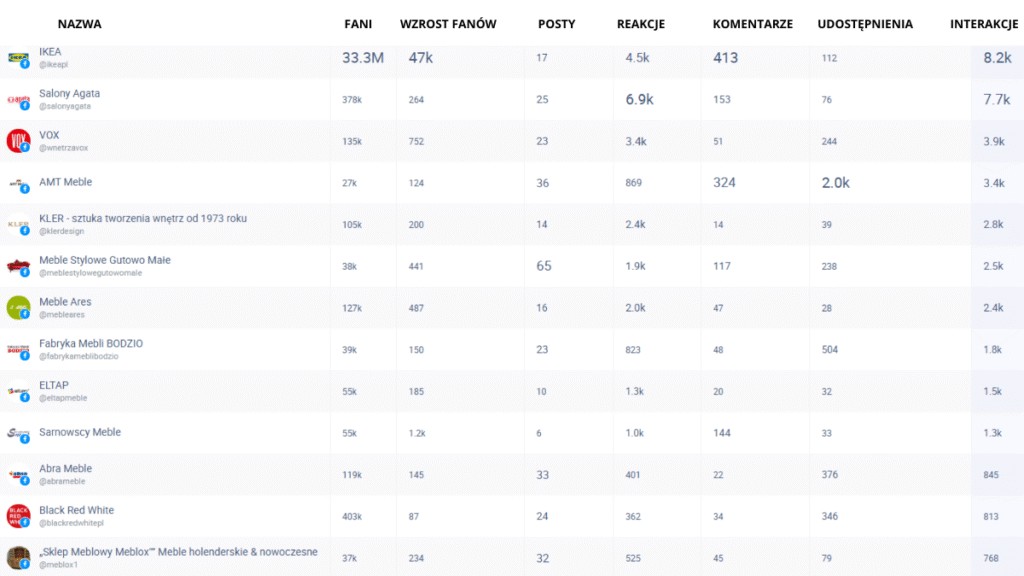Sort table by FANI column header

358,24
